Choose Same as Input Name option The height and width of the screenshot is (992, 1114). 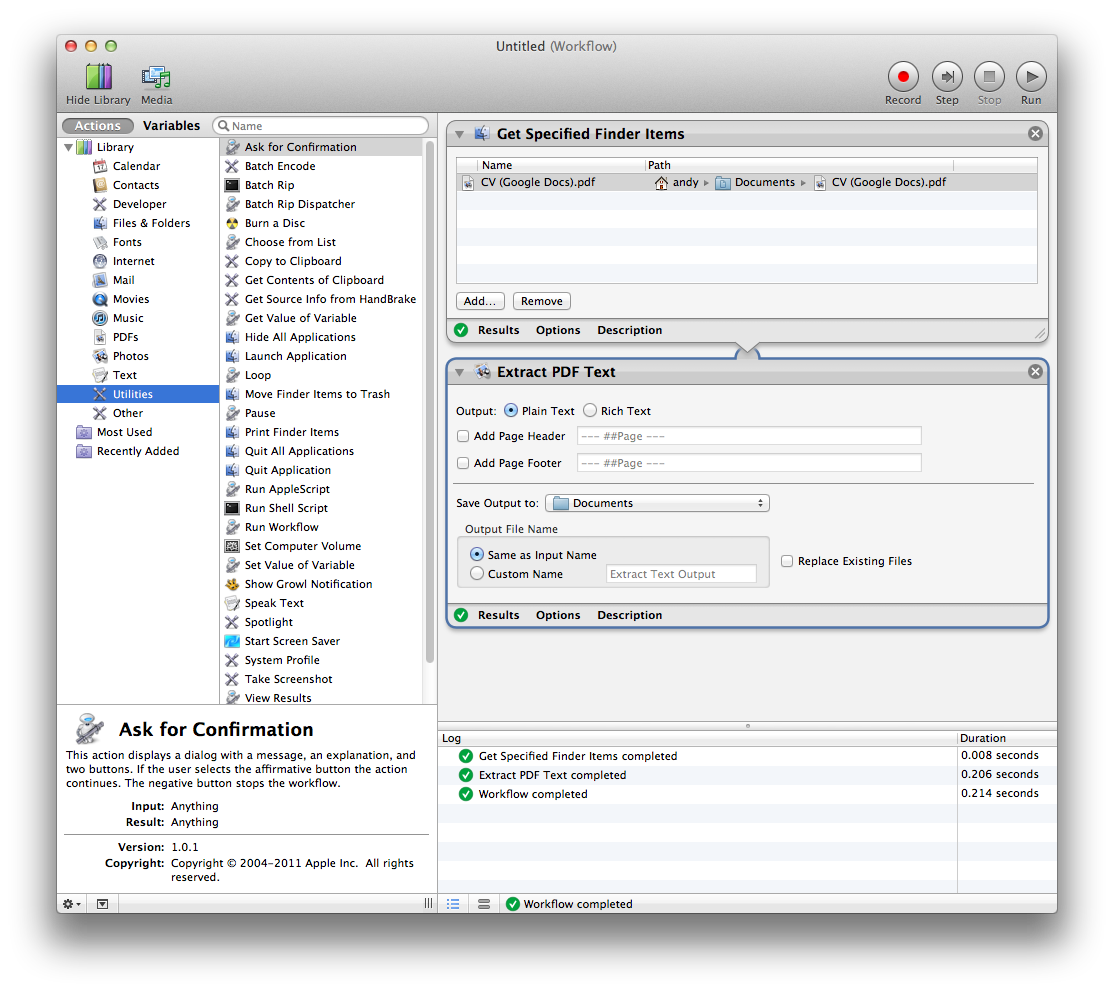point(477,554)
